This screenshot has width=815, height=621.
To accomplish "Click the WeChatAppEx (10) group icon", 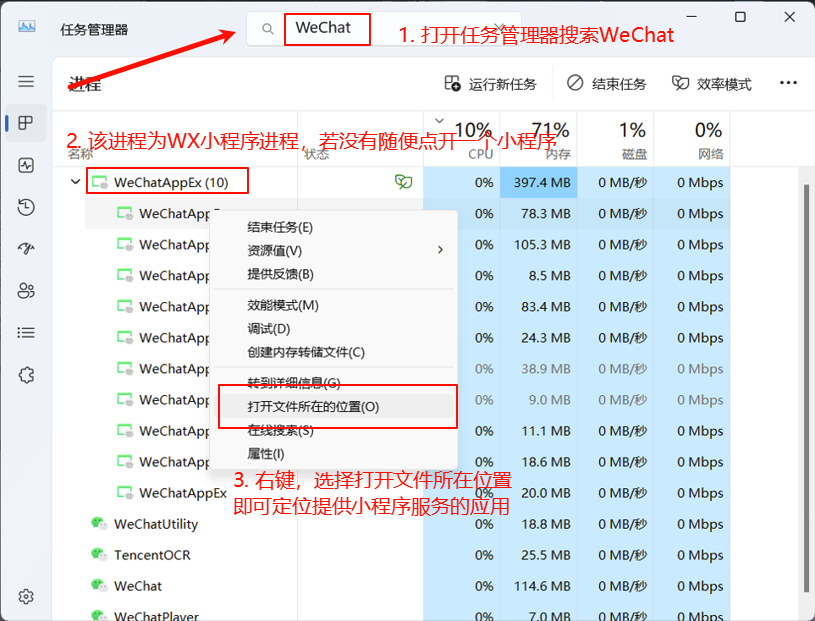I will pos(99,182).
